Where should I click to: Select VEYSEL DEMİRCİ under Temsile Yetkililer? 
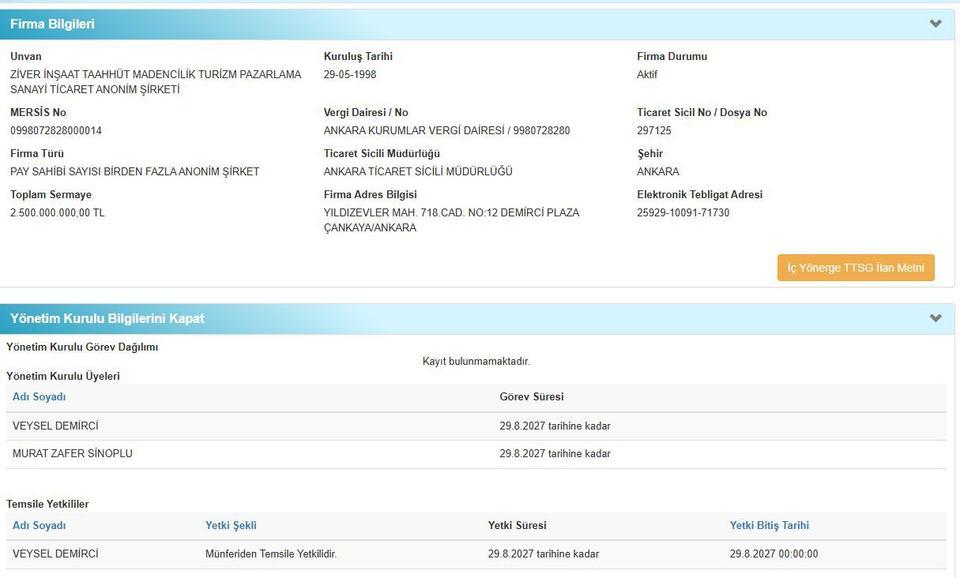(x=56, y=554)
